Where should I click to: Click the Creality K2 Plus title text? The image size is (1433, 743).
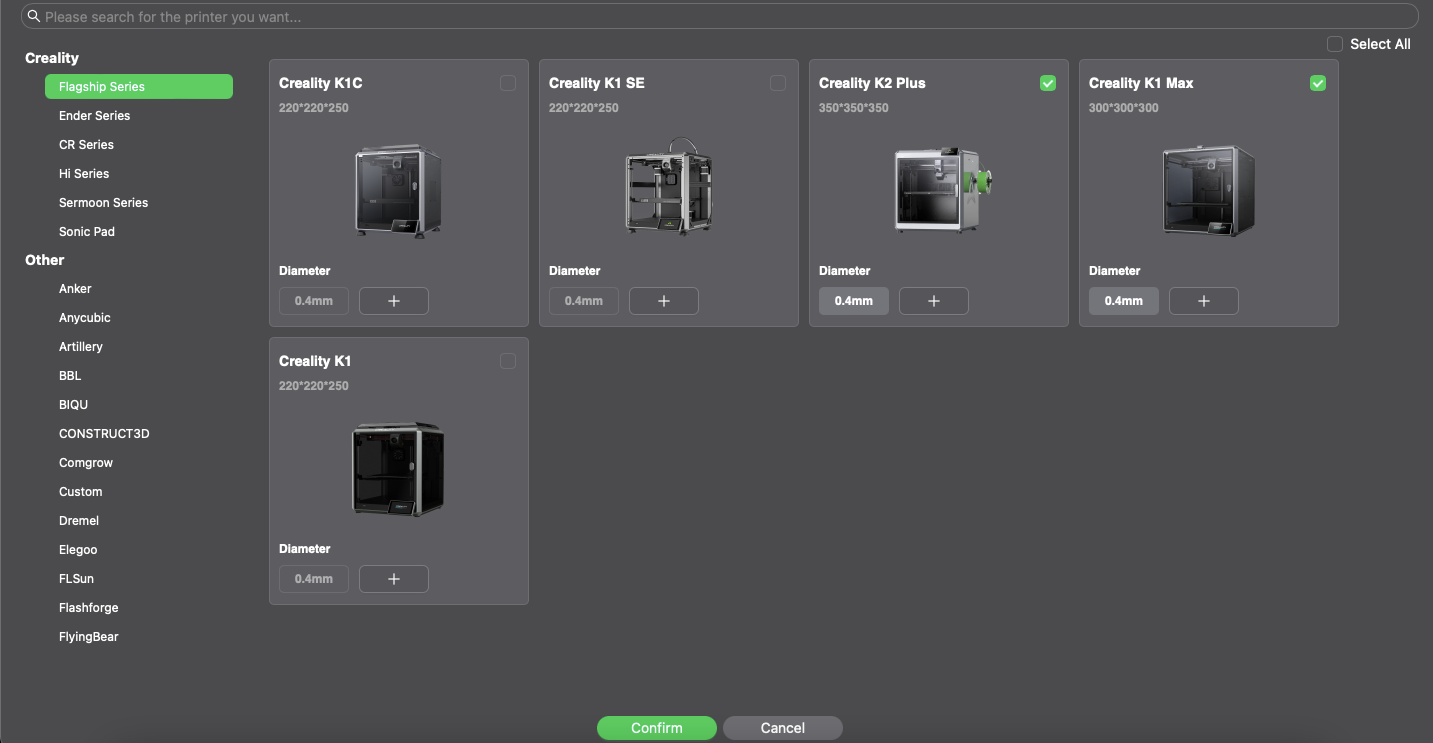(x=872, y=83)
